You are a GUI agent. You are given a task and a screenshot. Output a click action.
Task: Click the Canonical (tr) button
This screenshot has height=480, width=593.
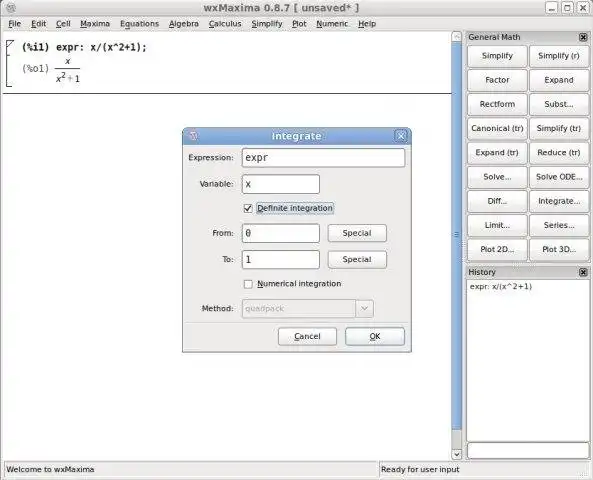[497, 128]
